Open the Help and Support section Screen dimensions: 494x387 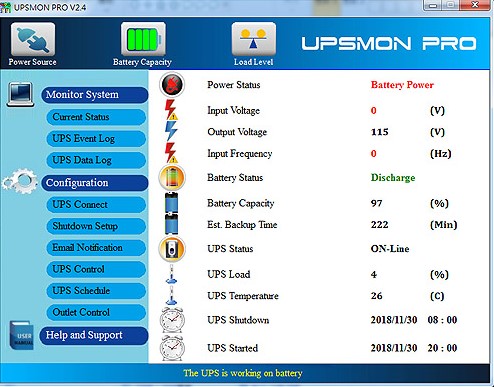pyautogui.click(x=94, y=335)
